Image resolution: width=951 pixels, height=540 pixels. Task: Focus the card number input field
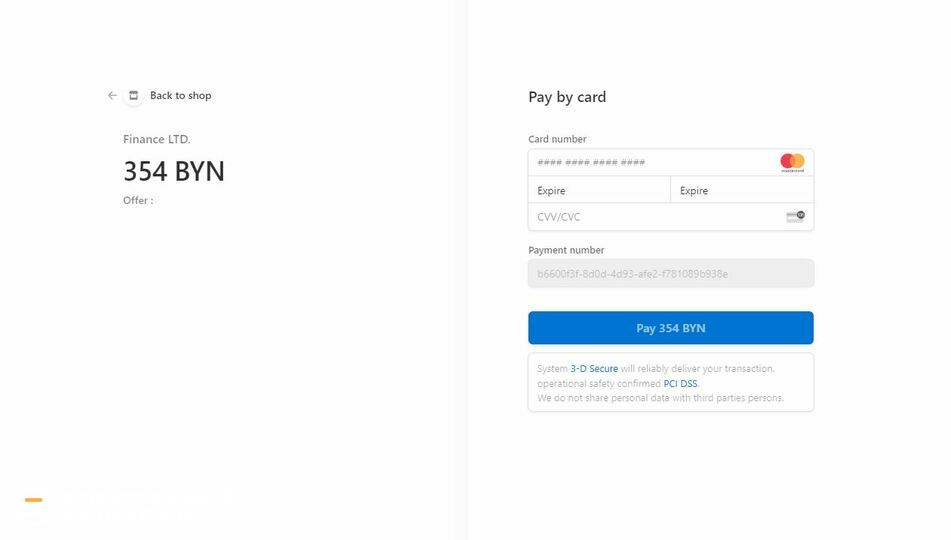pos(650,162)
